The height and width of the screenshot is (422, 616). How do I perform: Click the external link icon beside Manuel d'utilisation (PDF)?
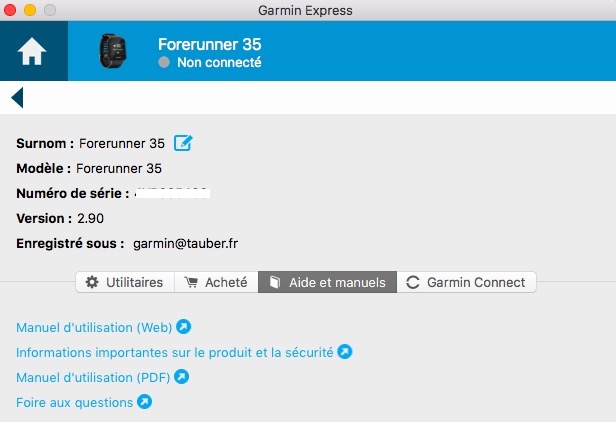181,377
